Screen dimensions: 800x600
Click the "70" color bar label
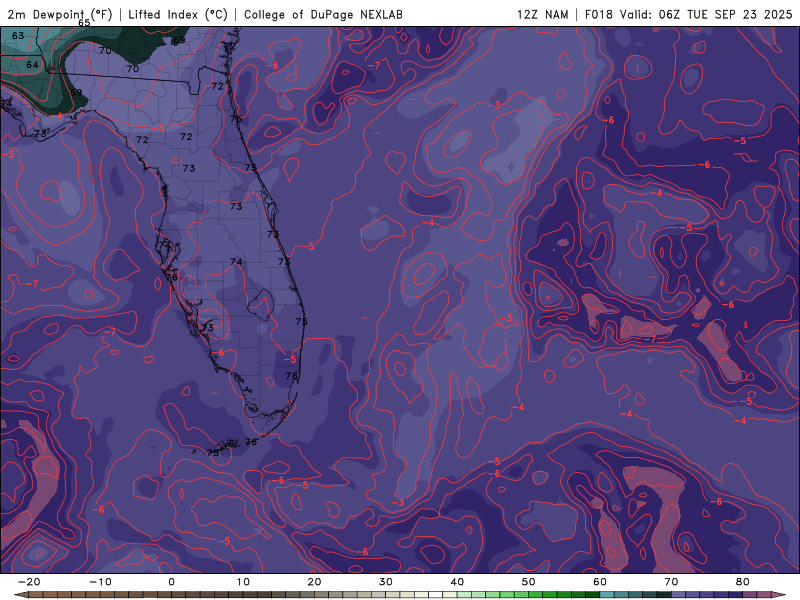pyautogui.click(x=671, y=582)
